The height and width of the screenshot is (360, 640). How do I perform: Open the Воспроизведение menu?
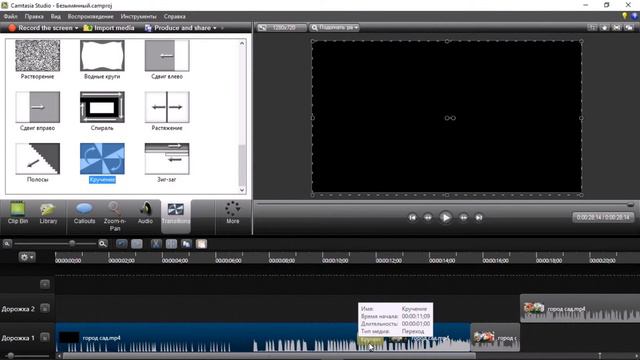(91, 16)
